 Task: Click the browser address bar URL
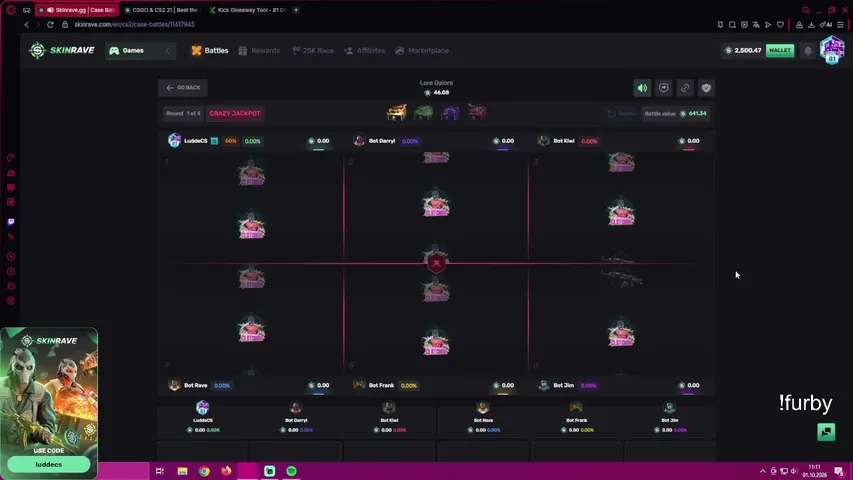point(134,24)
